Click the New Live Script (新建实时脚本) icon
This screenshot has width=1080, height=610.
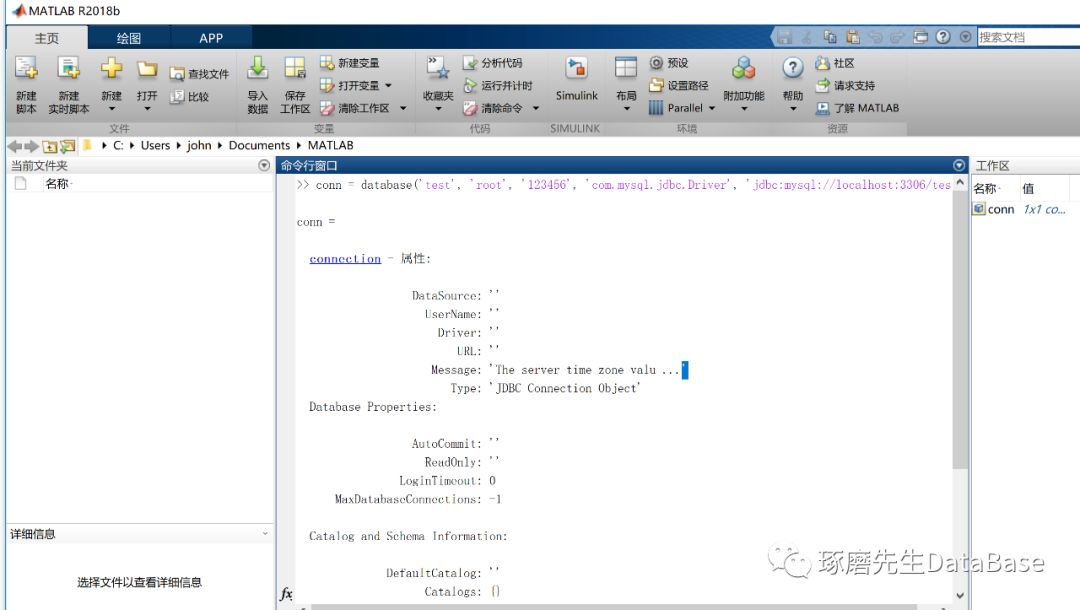(x=68, y=69)
